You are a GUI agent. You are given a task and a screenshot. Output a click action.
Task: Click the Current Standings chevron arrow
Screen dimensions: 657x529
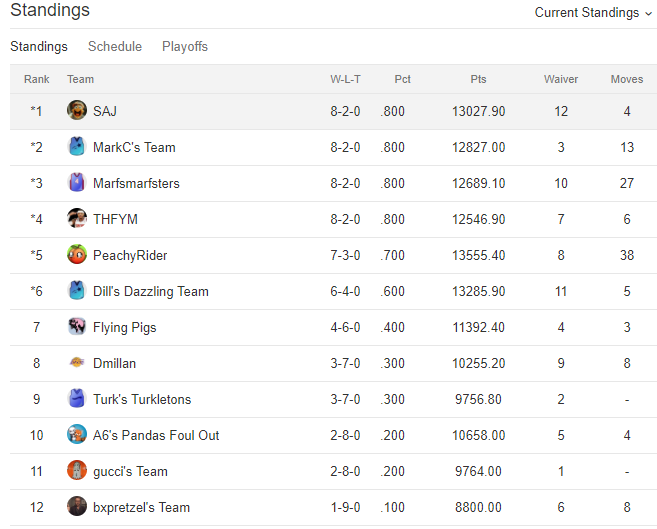tap(648, 14)
